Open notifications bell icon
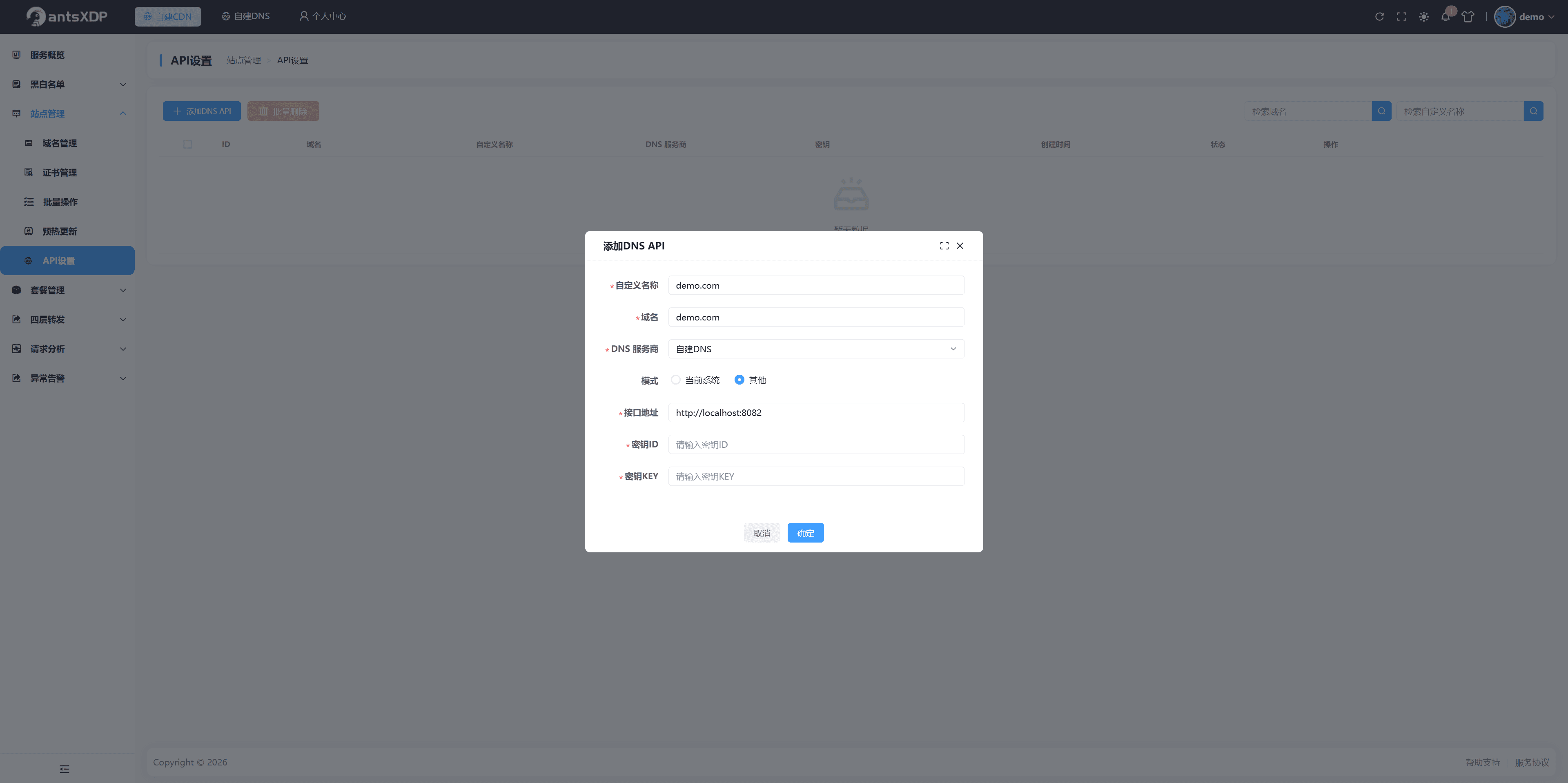Viewport: 1568px width, 783px height. (1445, 16)
